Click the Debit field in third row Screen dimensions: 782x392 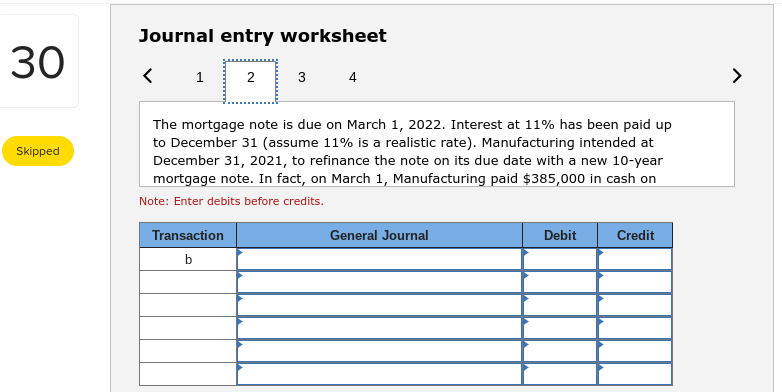point(560,305)
